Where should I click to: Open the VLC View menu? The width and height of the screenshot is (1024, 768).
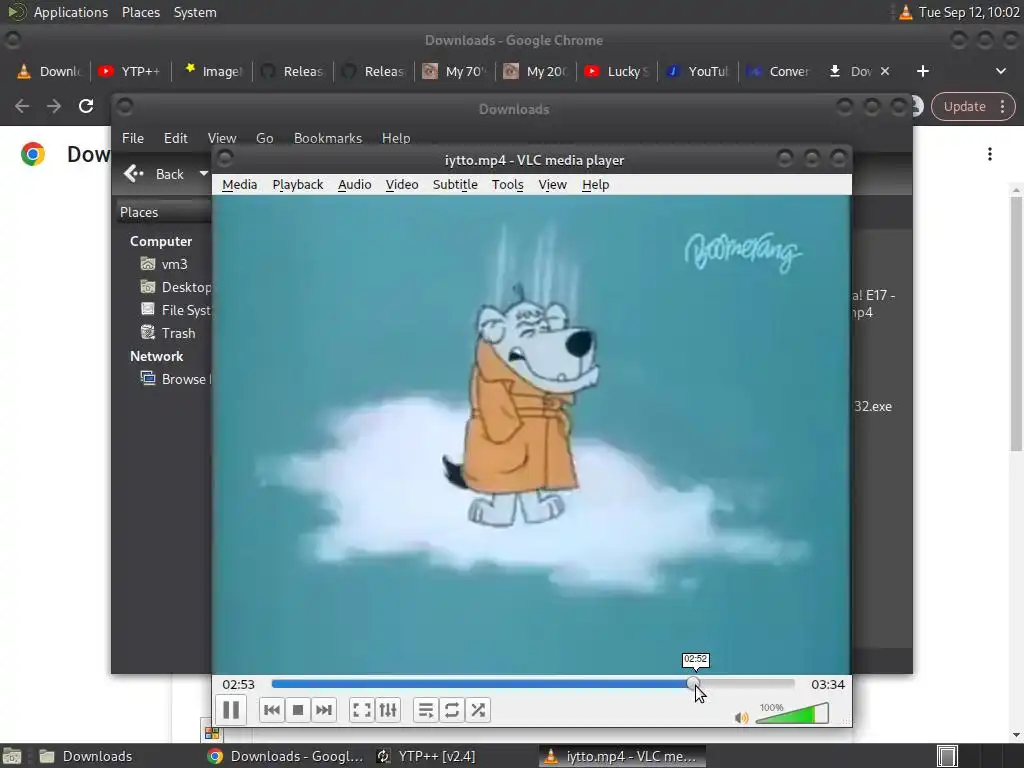552,185
